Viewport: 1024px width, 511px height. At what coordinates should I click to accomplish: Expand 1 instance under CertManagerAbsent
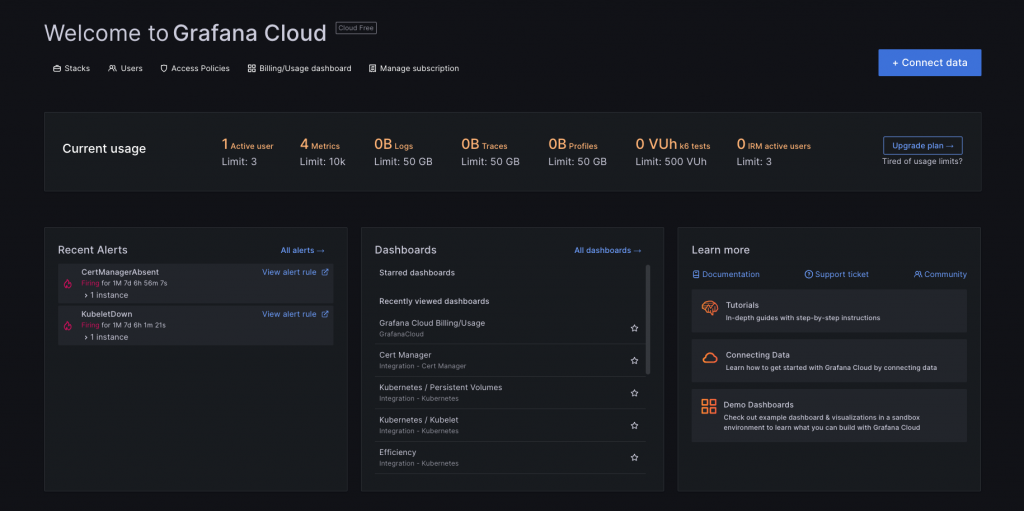[x=106, y=295]
